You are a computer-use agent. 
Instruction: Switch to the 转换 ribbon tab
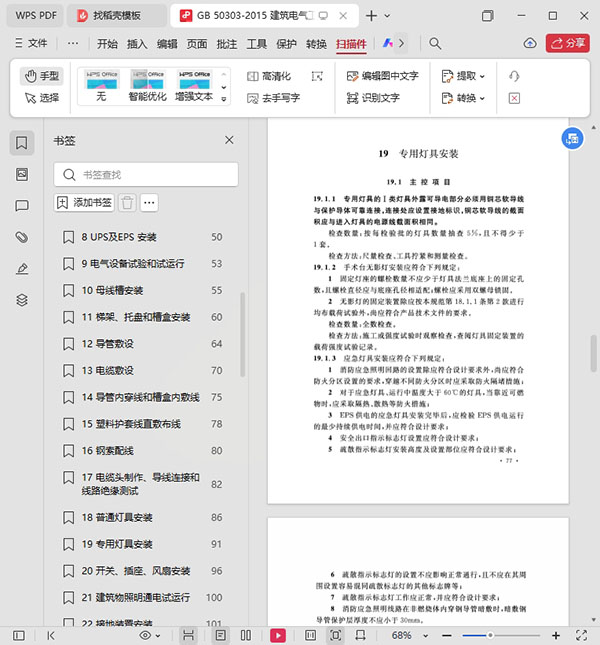pos(316,44)
